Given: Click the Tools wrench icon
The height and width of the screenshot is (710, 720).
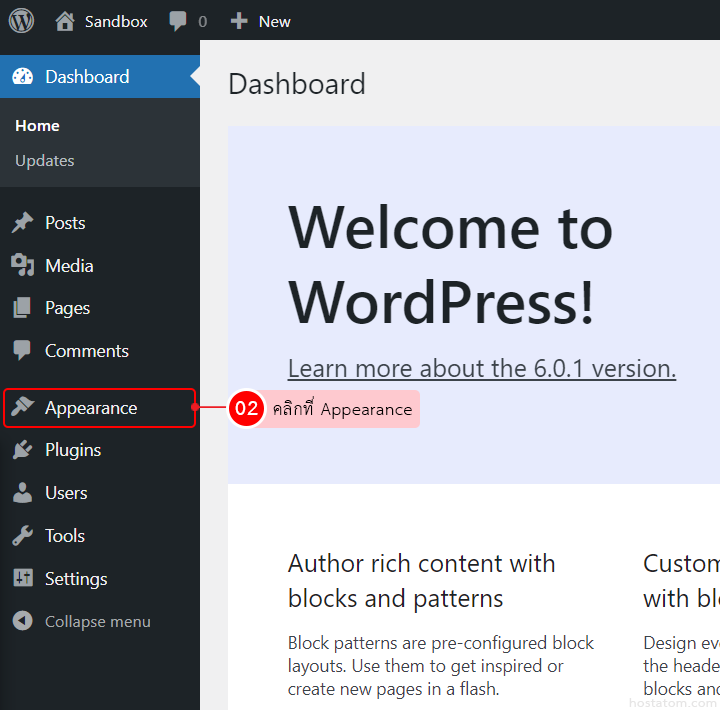Looking at the screenshot, I should [x=22, y=536].
